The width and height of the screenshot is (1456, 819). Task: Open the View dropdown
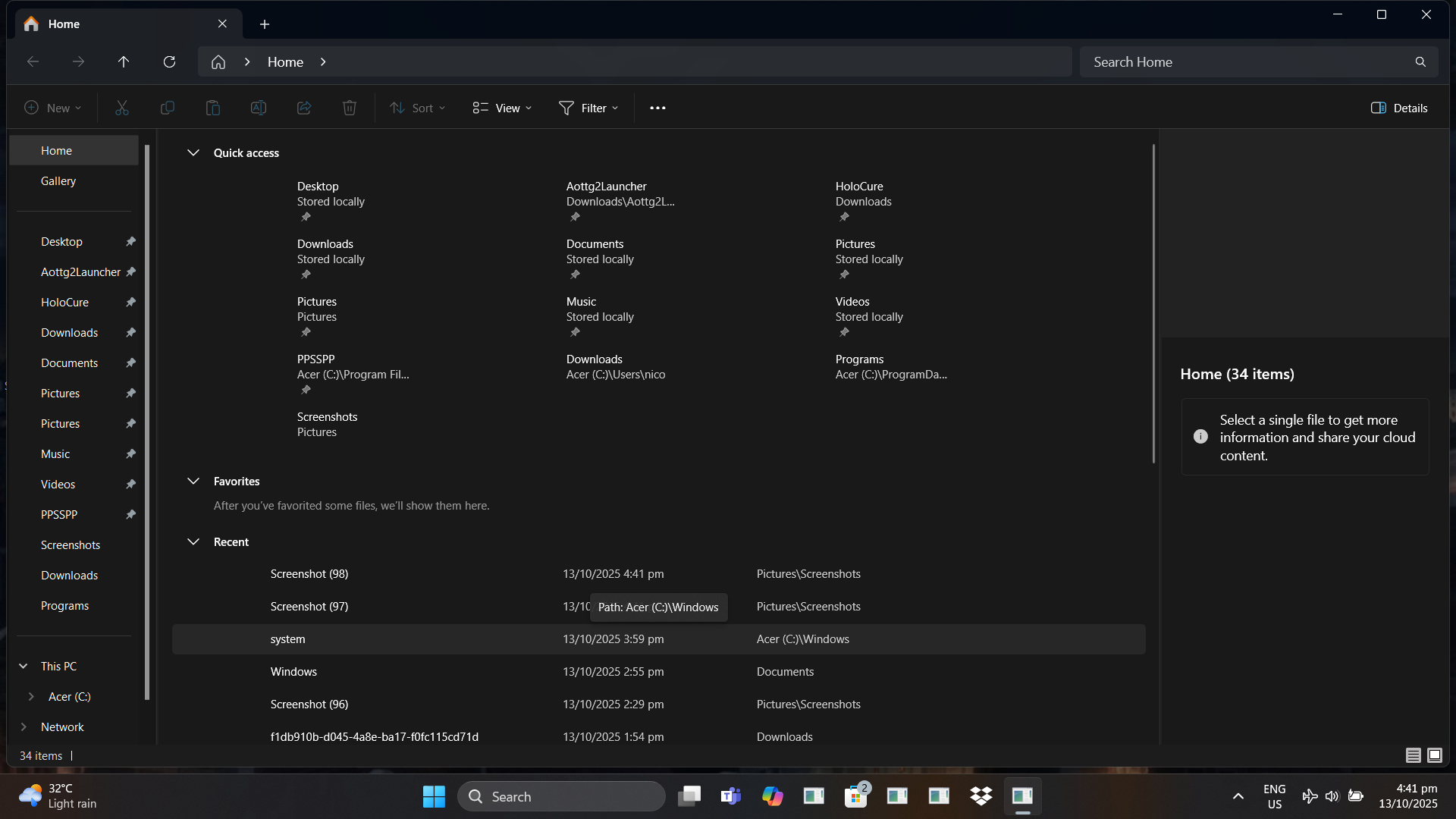[502, 108]
